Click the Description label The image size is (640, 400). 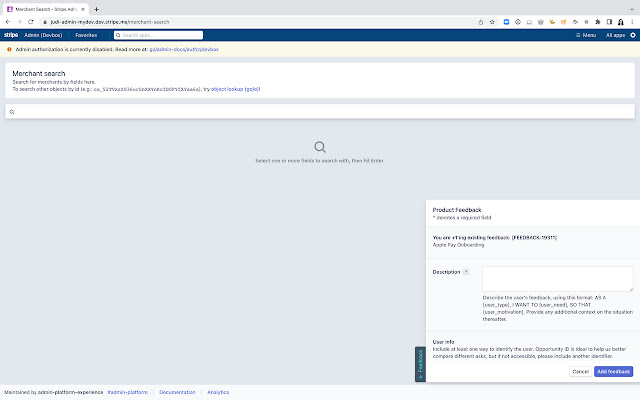(446, 272)
